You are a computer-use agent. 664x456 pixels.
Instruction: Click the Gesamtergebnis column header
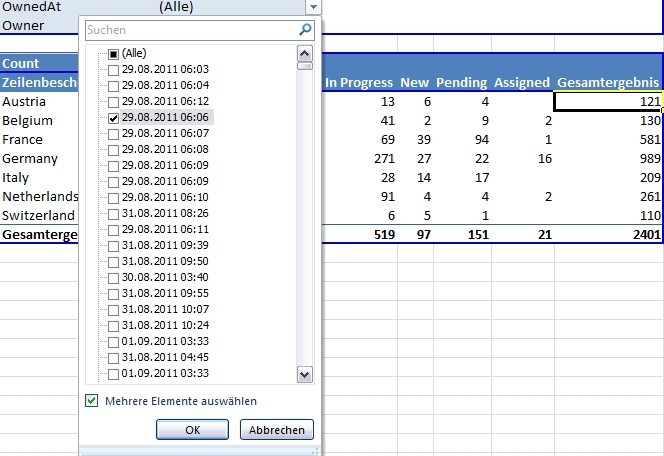(608, 83)
